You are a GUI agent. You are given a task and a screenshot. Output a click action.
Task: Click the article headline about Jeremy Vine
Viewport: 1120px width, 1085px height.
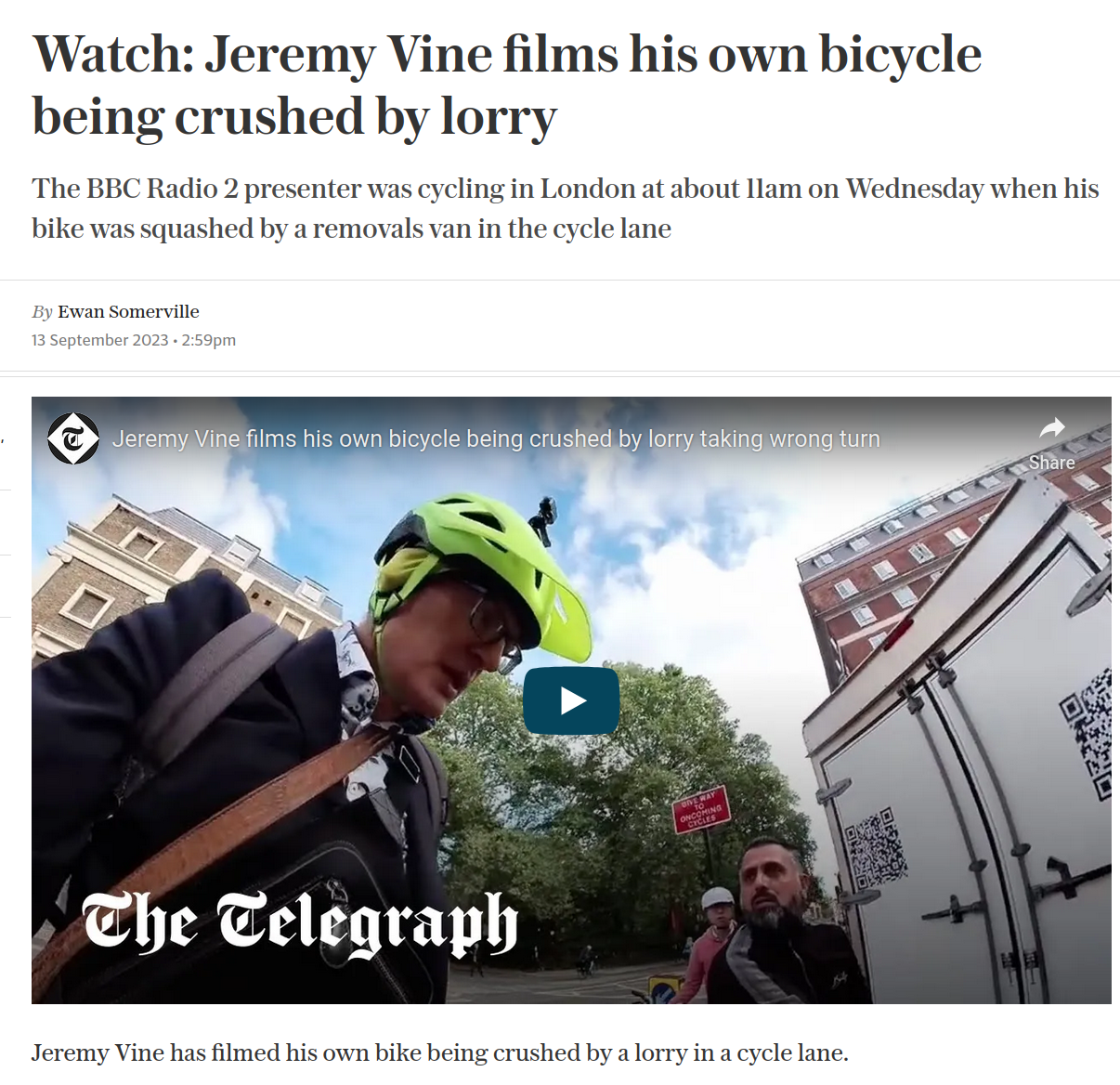click(x=507, y=85)
